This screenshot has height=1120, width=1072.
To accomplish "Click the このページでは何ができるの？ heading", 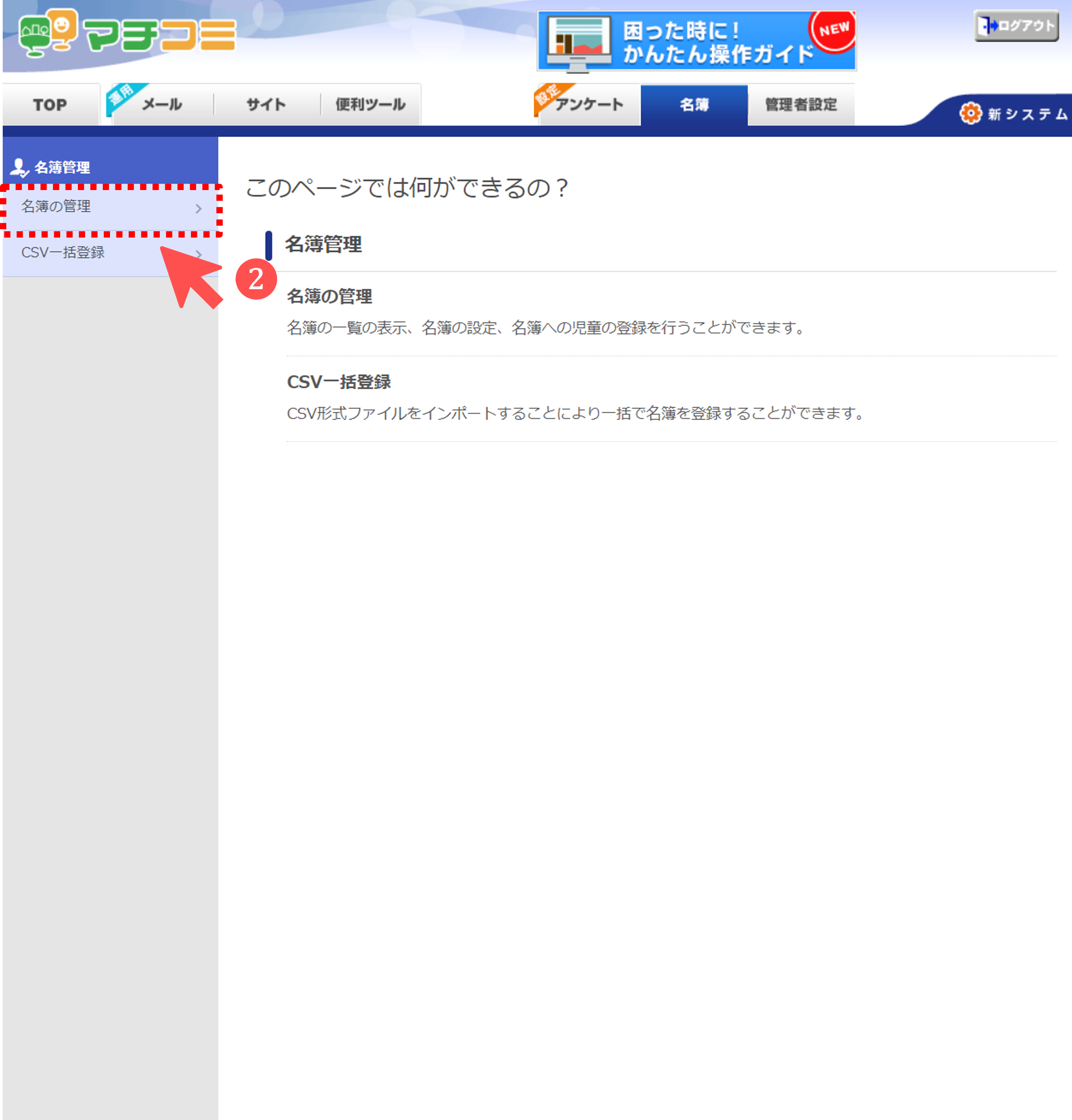I will pyautogui.click(x=407, y=187).
